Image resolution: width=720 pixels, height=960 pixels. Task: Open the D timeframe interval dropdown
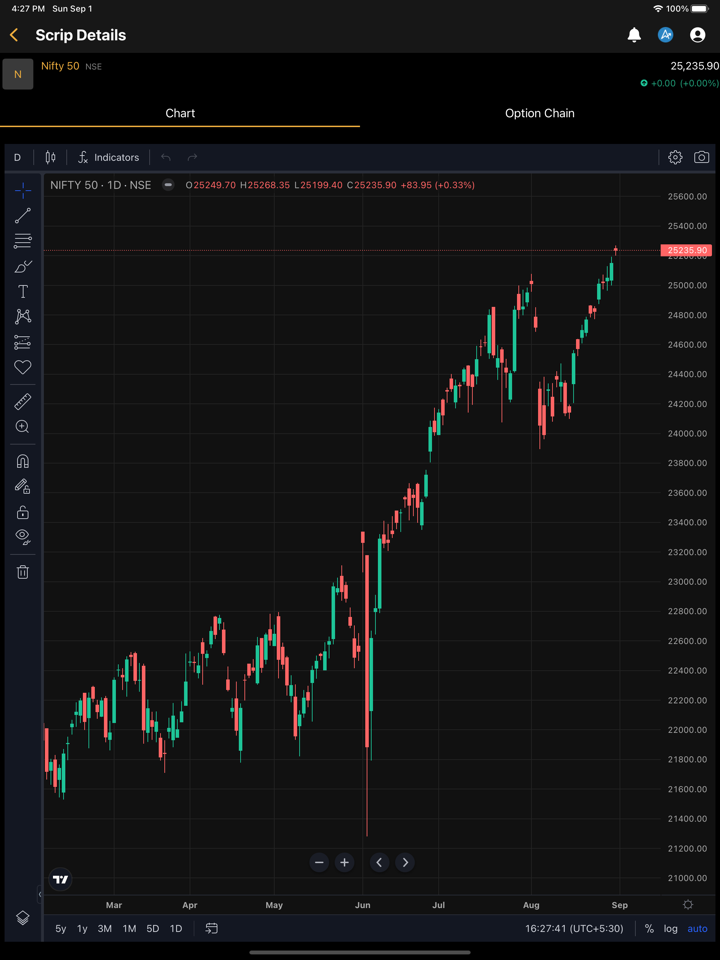tap(17, 157)
